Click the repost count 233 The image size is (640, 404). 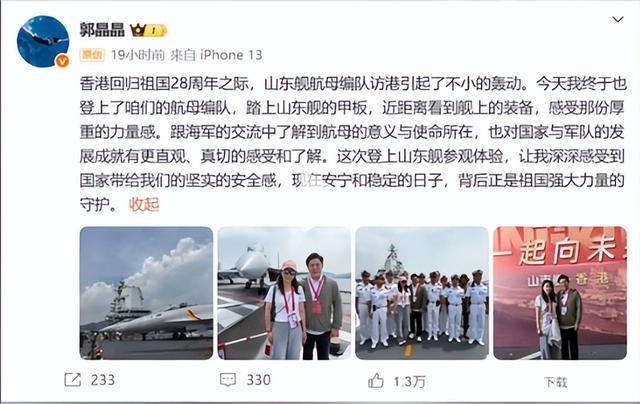click(103, 380)
